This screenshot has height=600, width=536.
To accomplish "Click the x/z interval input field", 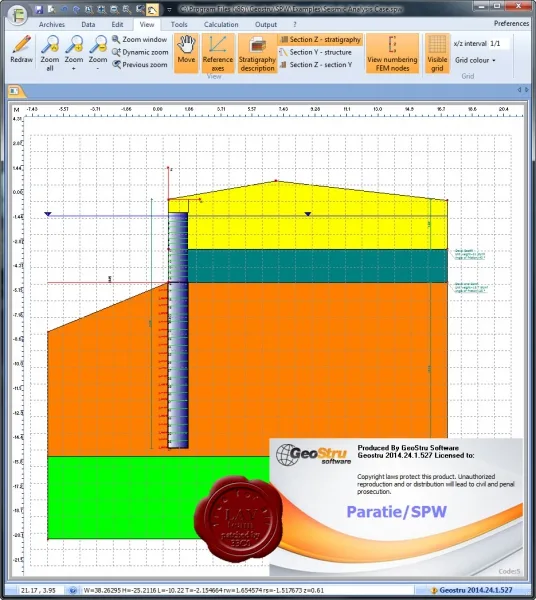I will [x=499, y=43].
